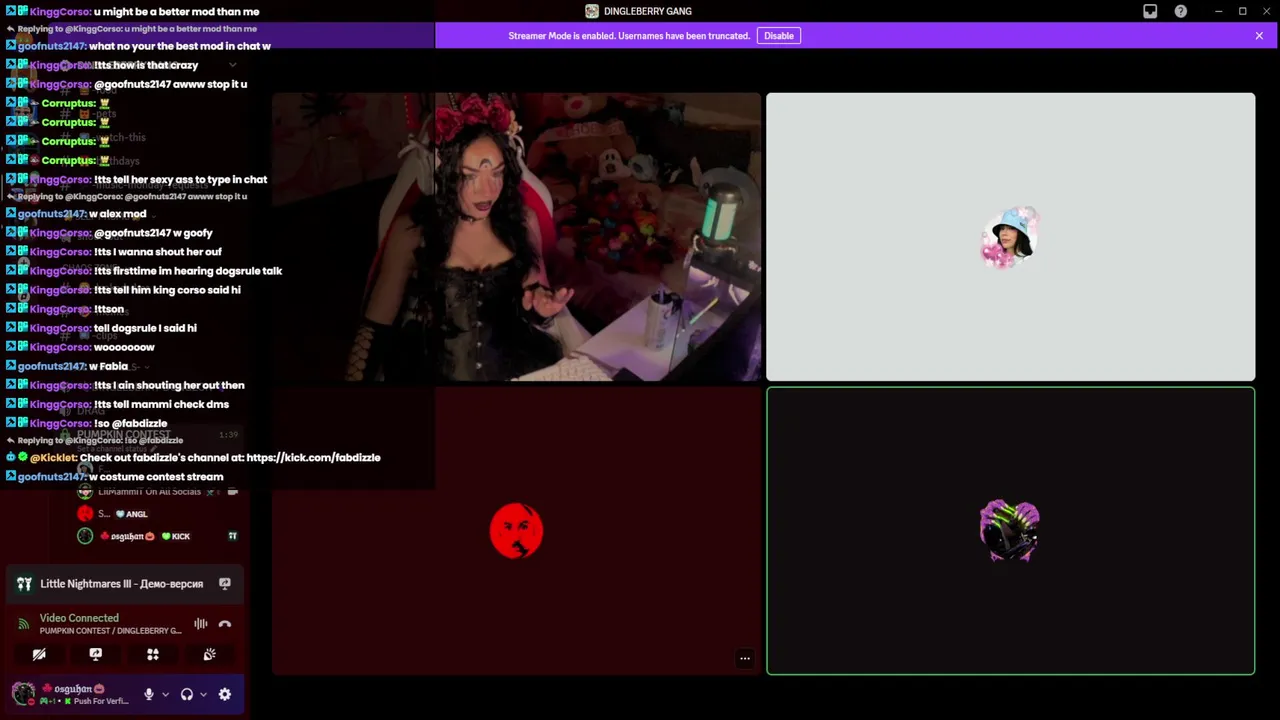Viewport: 1280px width, 720px height.
Task: Disconnect from voice using the hang-up icon
Action: click(225, 624)
